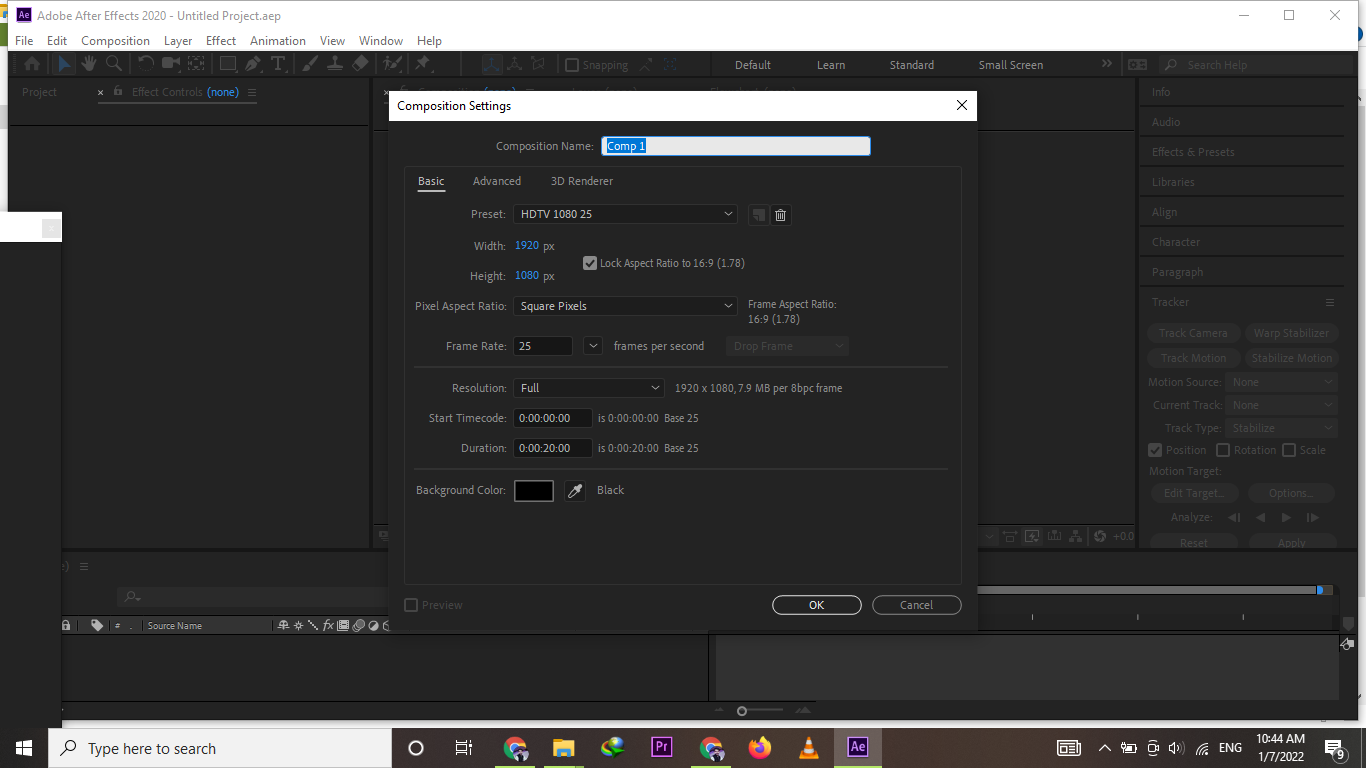The image size is (1366, 768).
Task: Select the Rectangle shape tool
Action: [228, 64]
